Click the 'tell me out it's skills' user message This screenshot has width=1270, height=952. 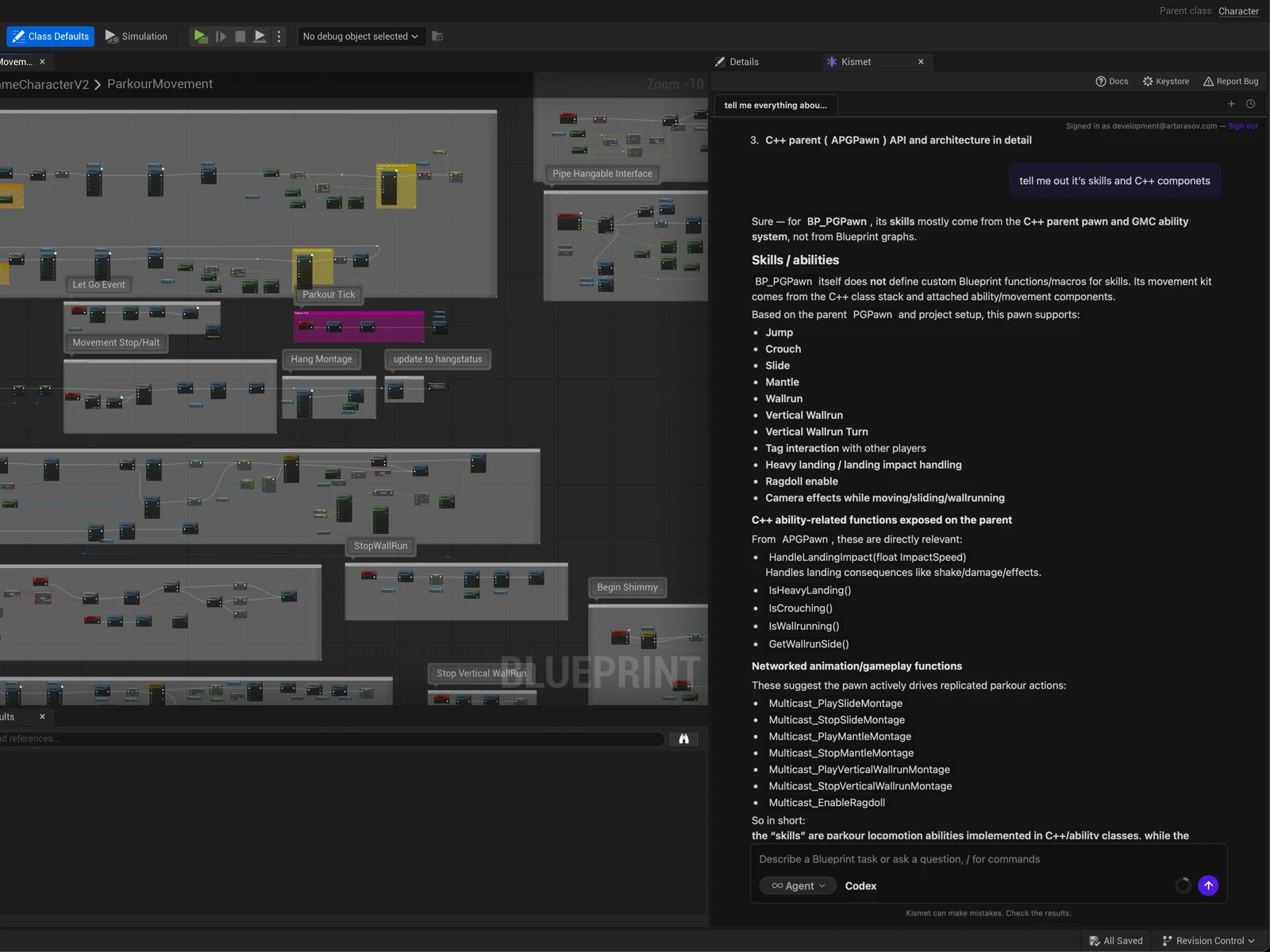[1114, 181]
